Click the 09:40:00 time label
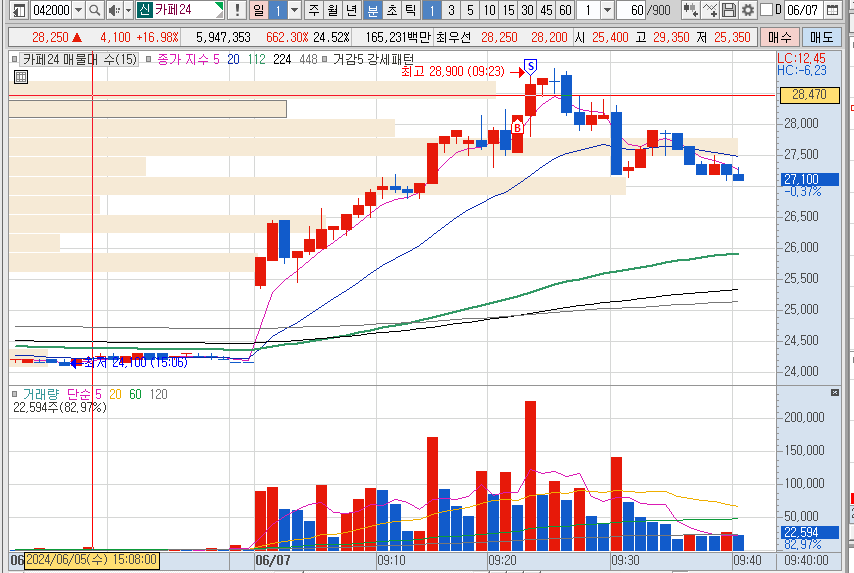Screen dimensions: 854x573 click(x=807, y=560)
